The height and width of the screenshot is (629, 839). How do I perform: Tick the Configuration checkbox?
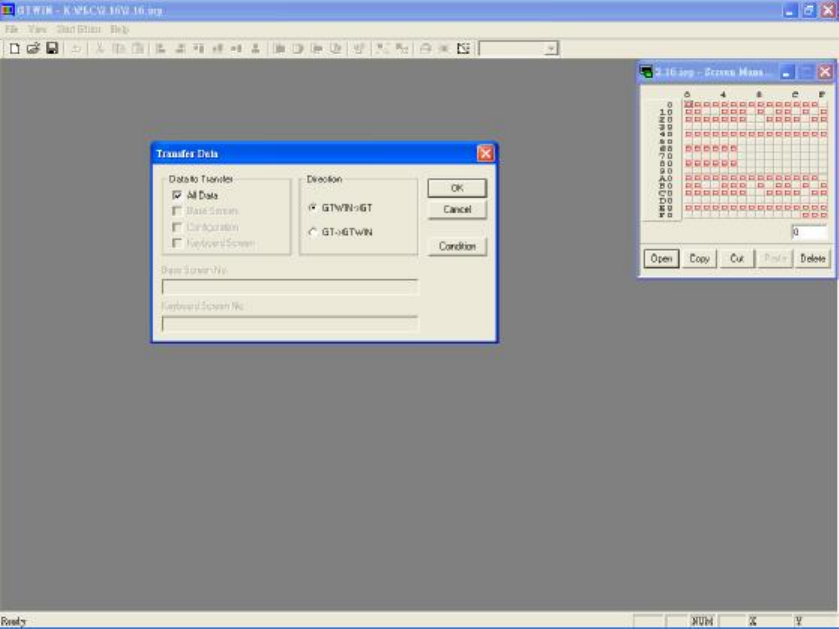tap(177, 227)
